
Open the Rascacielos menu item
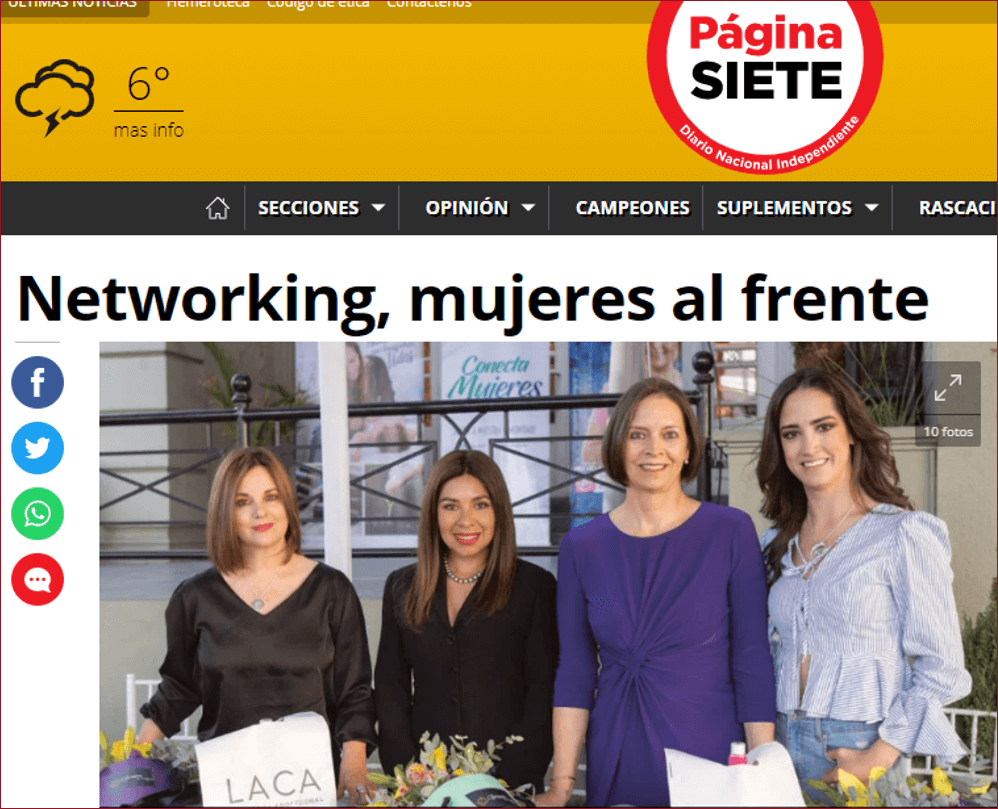957,208
